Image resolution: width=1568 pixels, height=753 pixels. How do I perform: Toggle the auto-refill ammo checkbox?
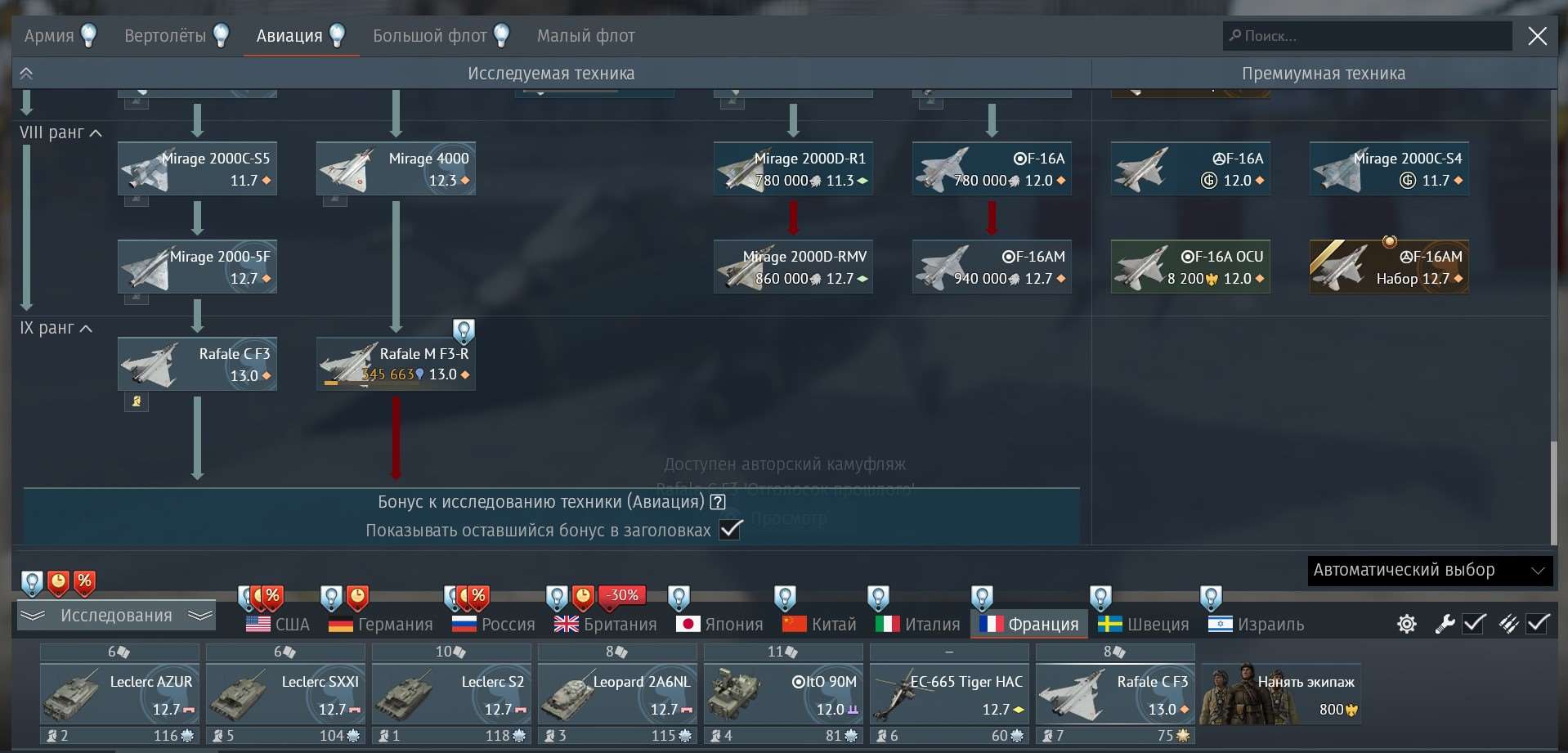coord(1538,624)
